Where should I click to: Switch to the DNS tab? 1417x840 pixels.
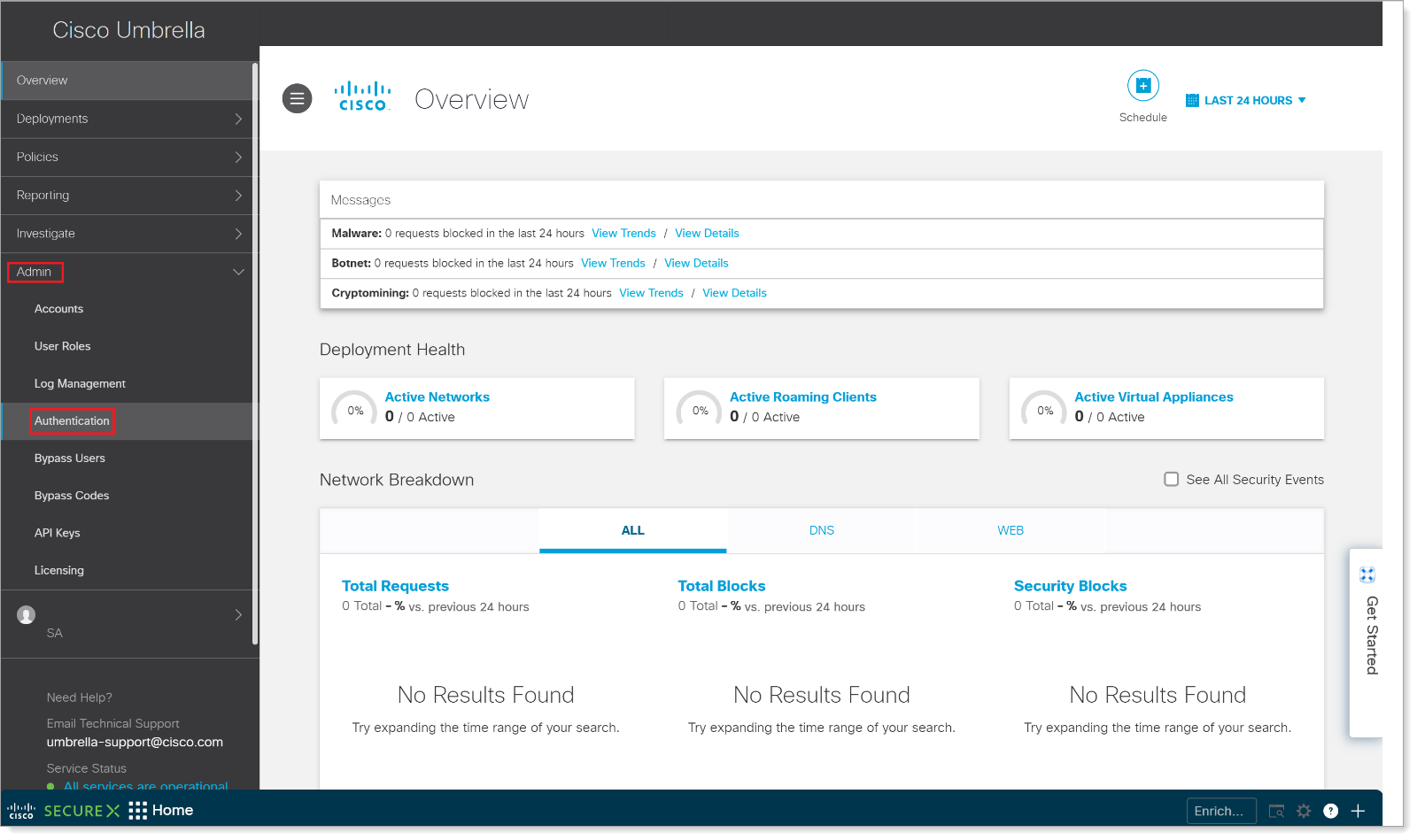(x=821, y=530)
